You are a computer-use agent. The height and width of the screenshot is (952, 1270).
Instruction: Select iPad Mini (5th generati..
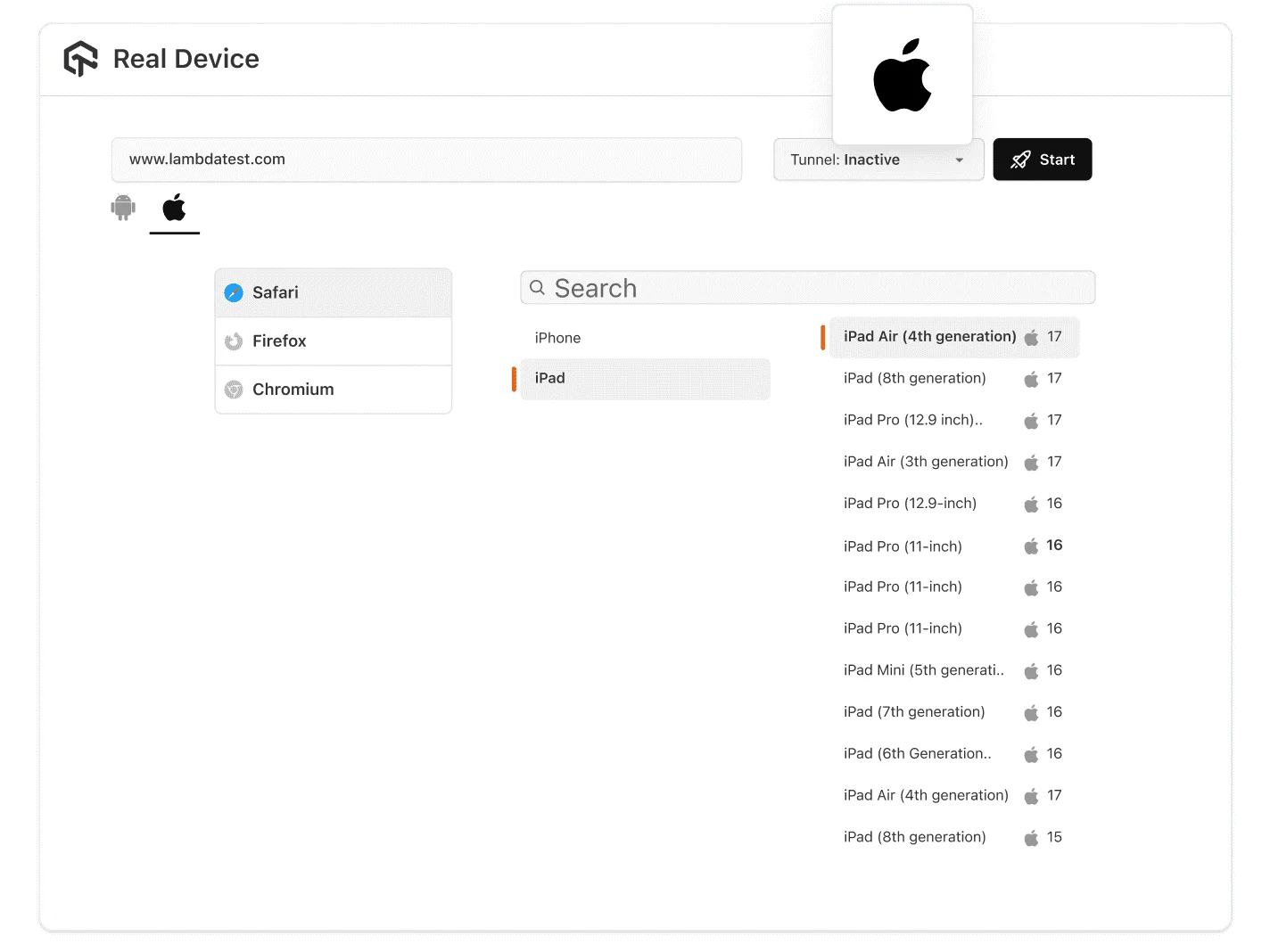click(954, 670)
